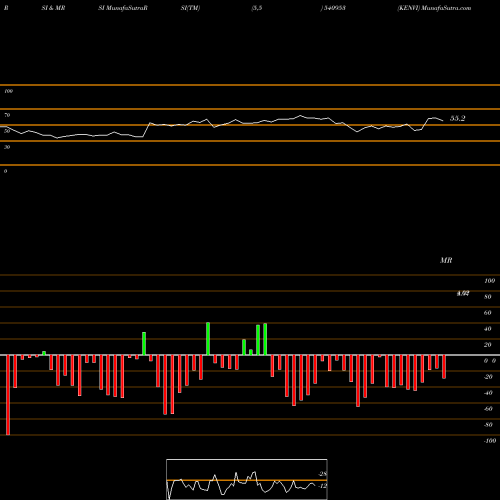Click the SI(TM) header text
Screen dimensions: 500x500
tap(190, 8)
